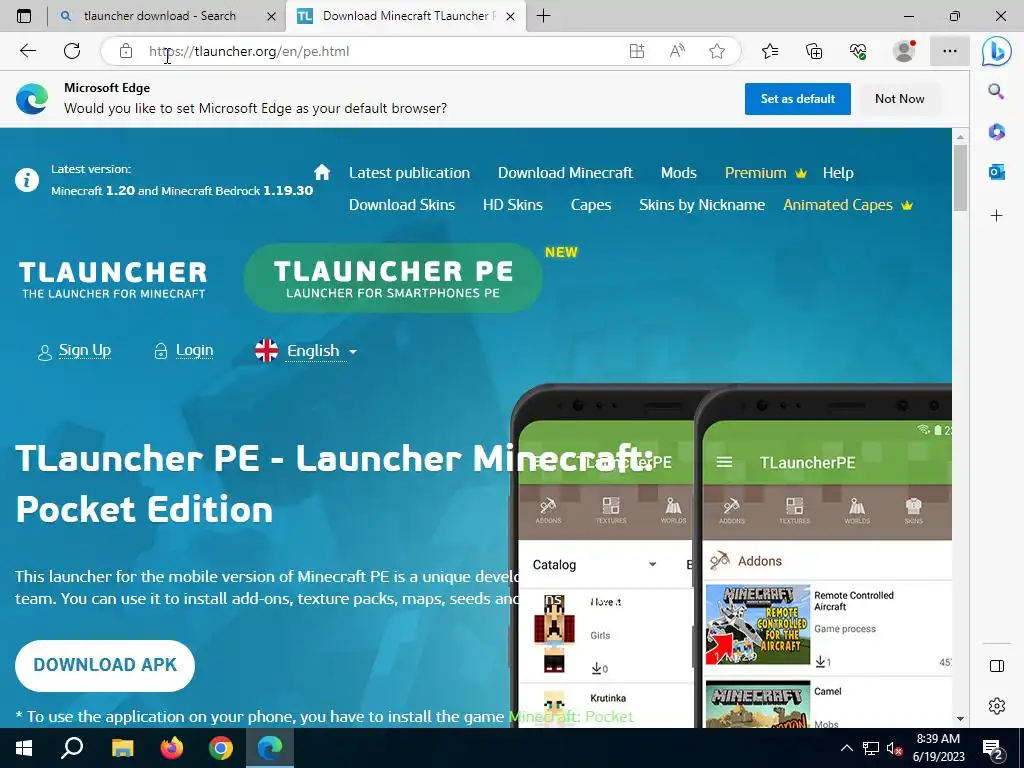Open Bing chat sidebar button
The width and height of the screenshot is (1024, 768).
point(997,51)
